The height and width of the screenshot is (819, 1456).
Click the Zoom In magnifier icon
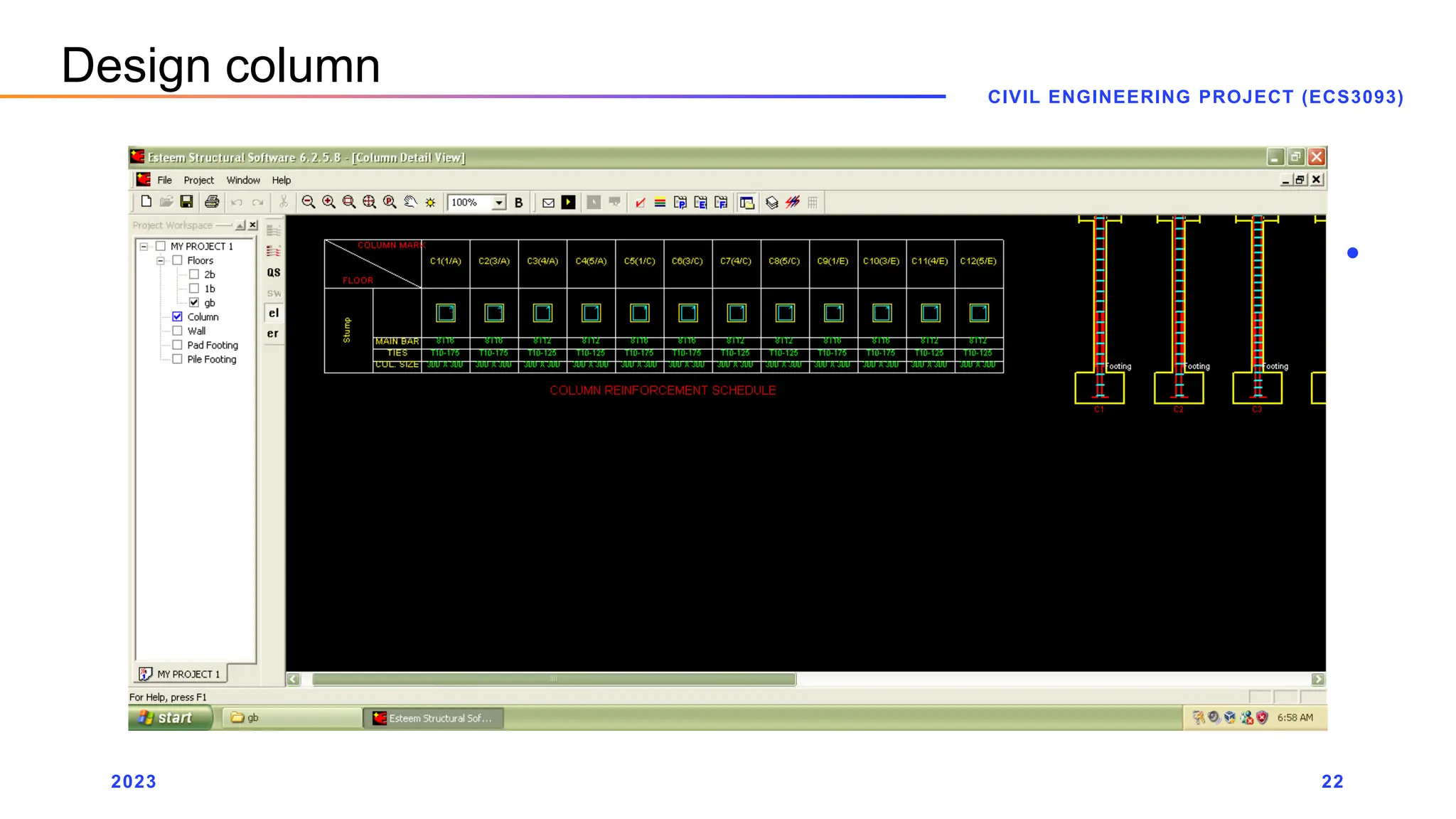click(x=328, y=202)
